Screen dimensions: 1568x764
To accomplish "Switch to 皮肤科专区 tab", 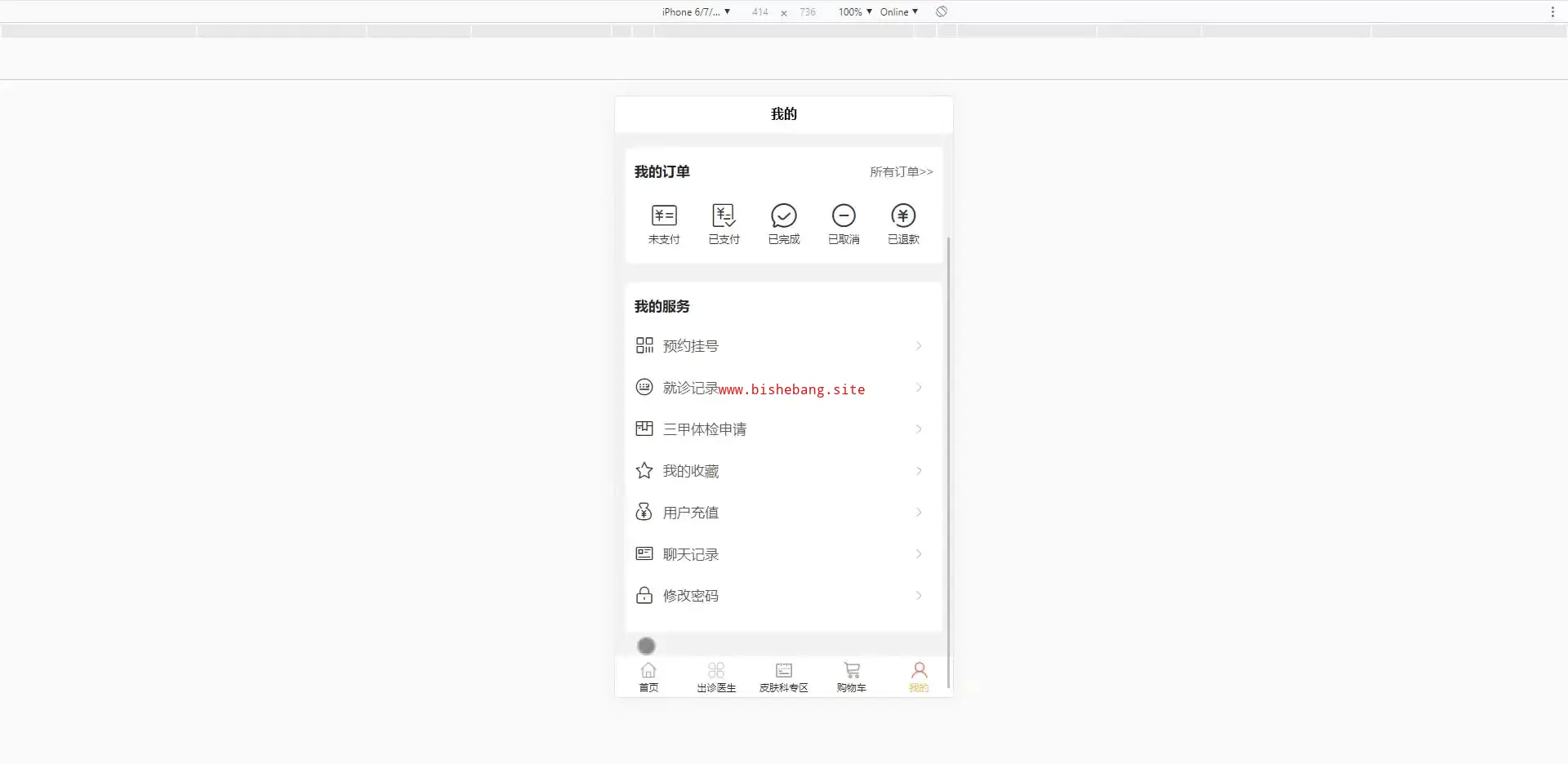I will [x=784, y=677].
